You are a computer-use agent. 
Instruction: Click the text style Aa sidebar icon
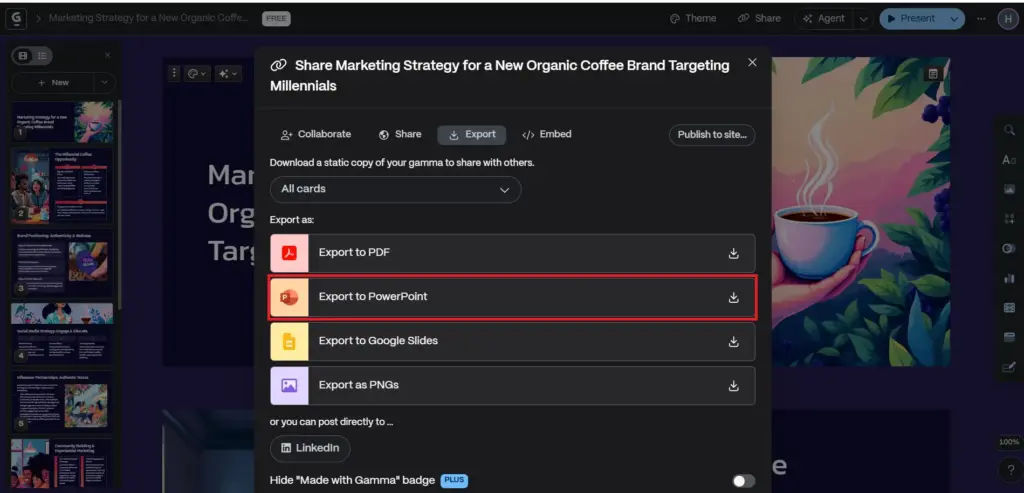click(1008, 160)
